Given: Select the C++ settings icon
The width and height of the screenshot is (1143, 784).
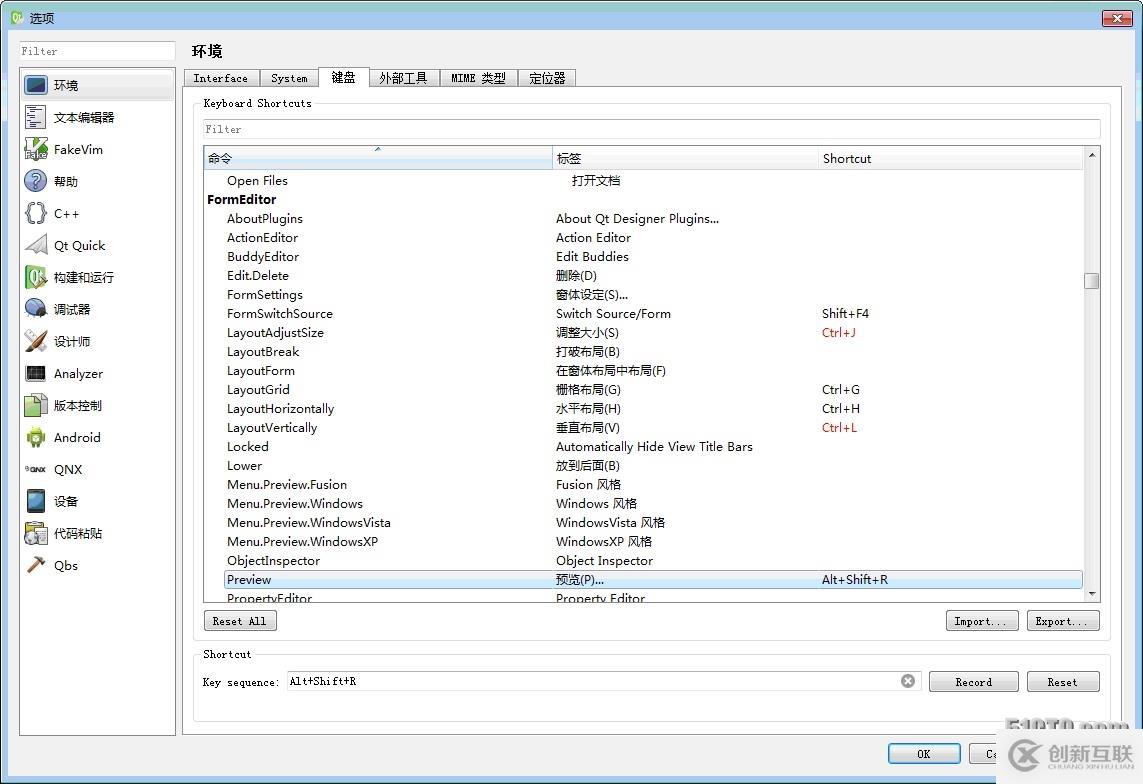Looking at the screenshot, I should tap(66, 212).
